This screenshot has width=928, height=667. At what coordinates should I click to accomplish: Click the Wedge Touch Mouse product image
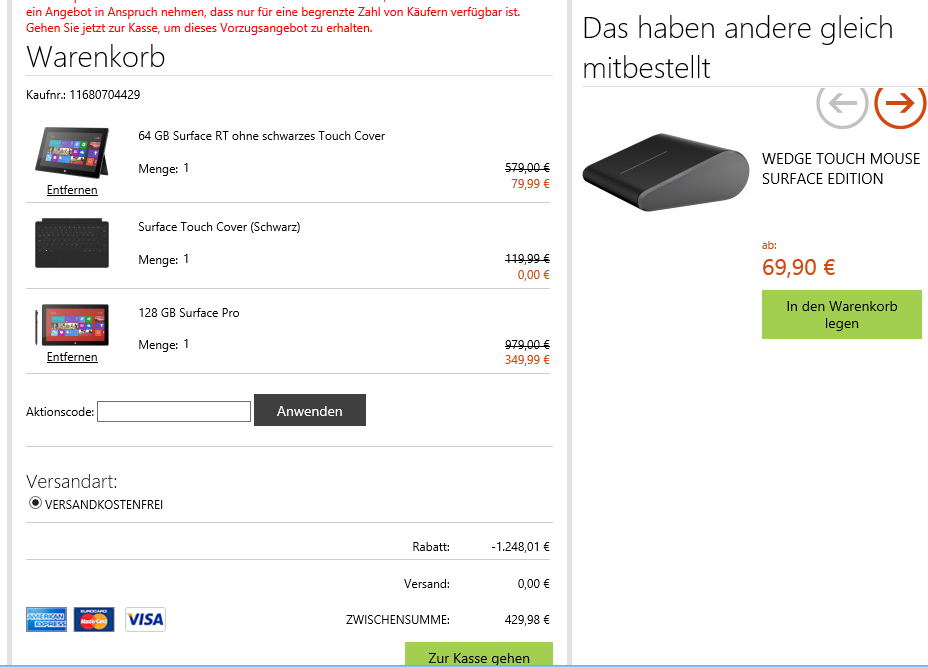click(665, 171)
